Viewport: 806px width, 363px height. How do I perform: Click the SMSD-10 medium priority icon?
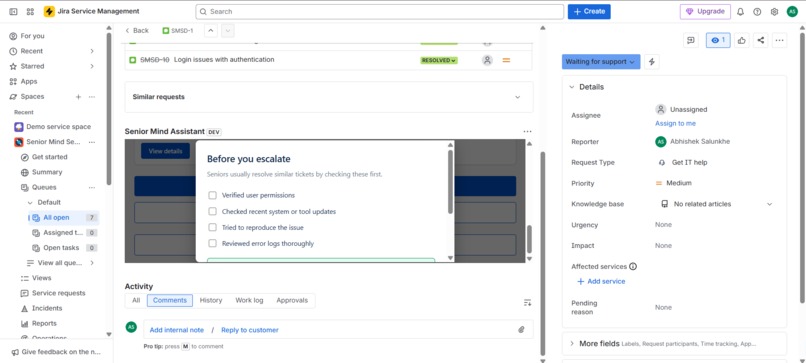pos(506,60)
